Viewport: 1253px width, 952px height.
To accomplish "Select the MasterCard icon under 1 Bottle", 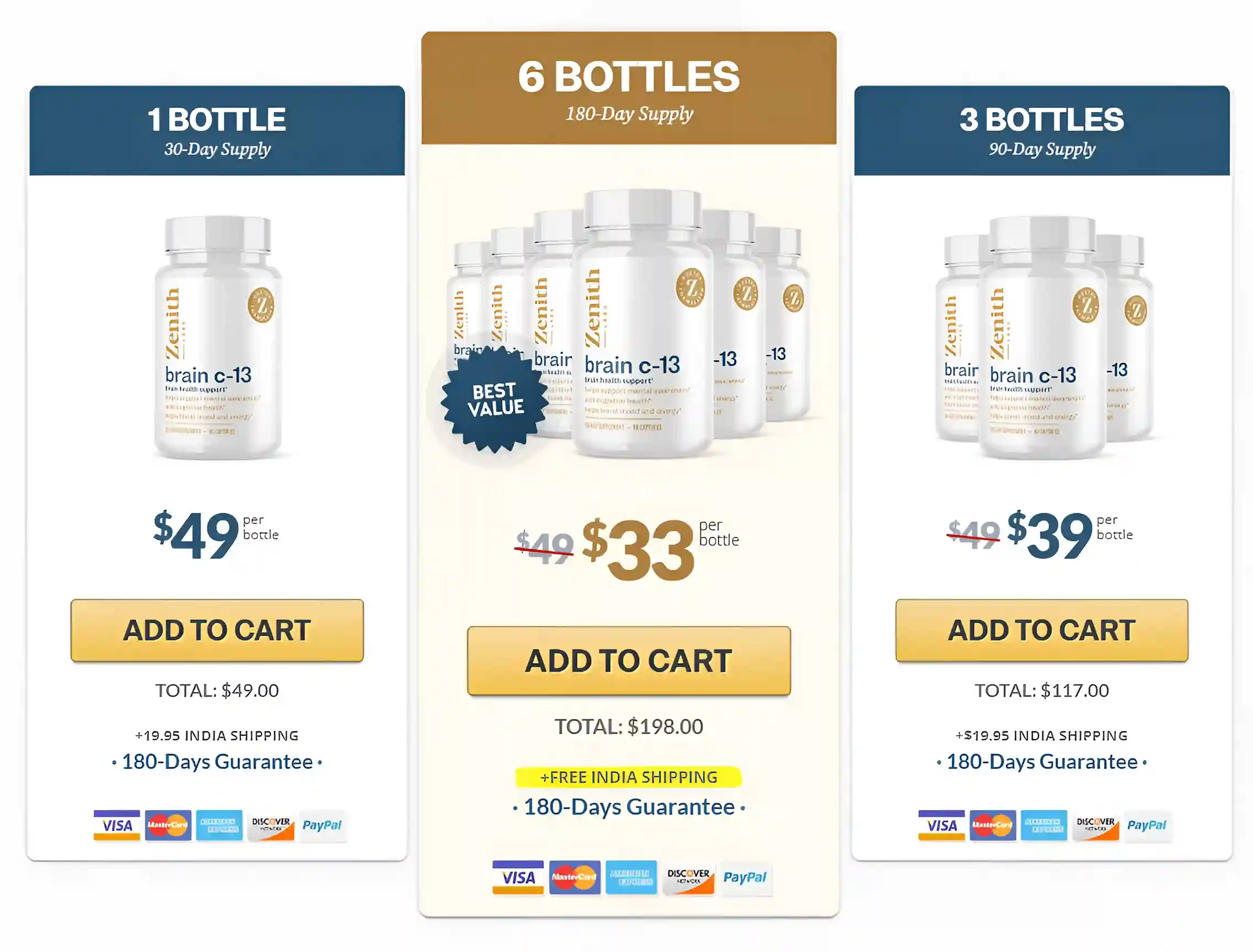I will [168, 826].
